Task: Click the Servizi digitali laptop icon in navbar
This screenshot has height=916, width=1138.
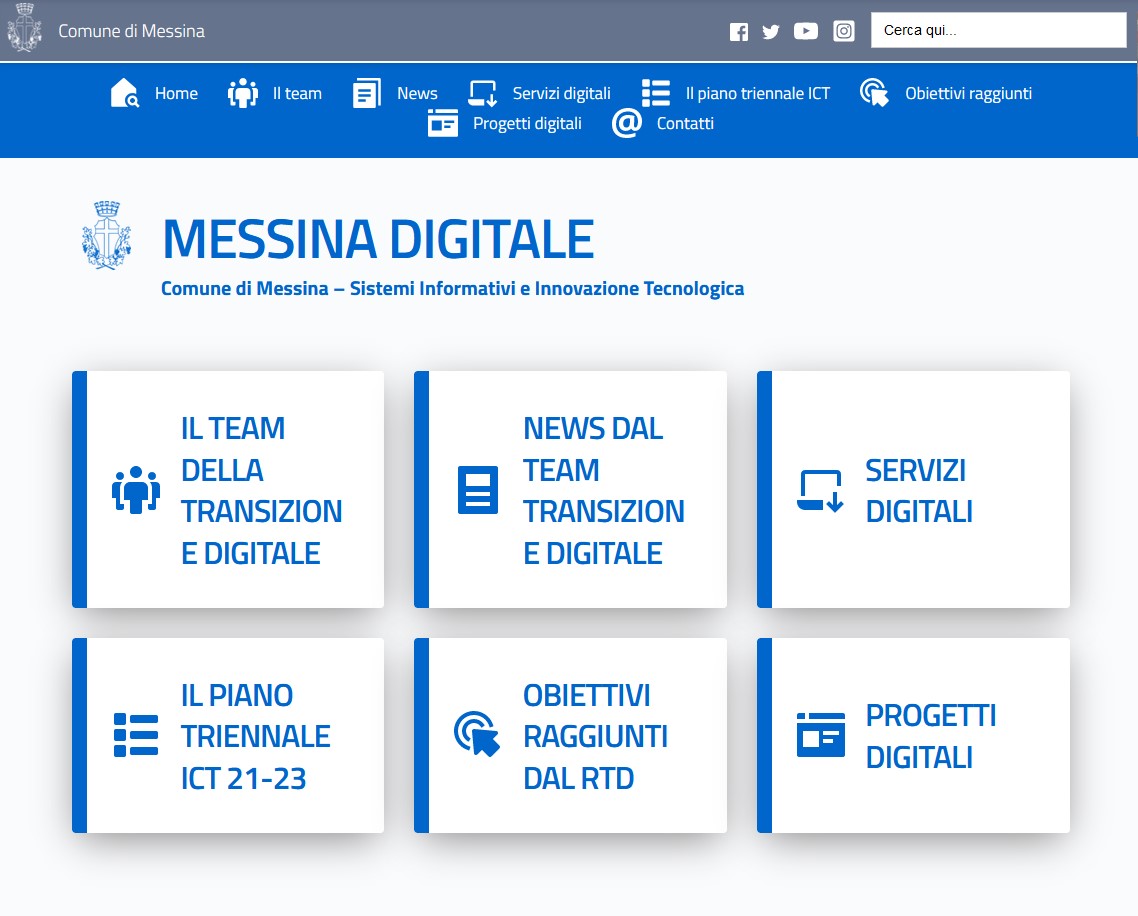Action: coord(483,94)
